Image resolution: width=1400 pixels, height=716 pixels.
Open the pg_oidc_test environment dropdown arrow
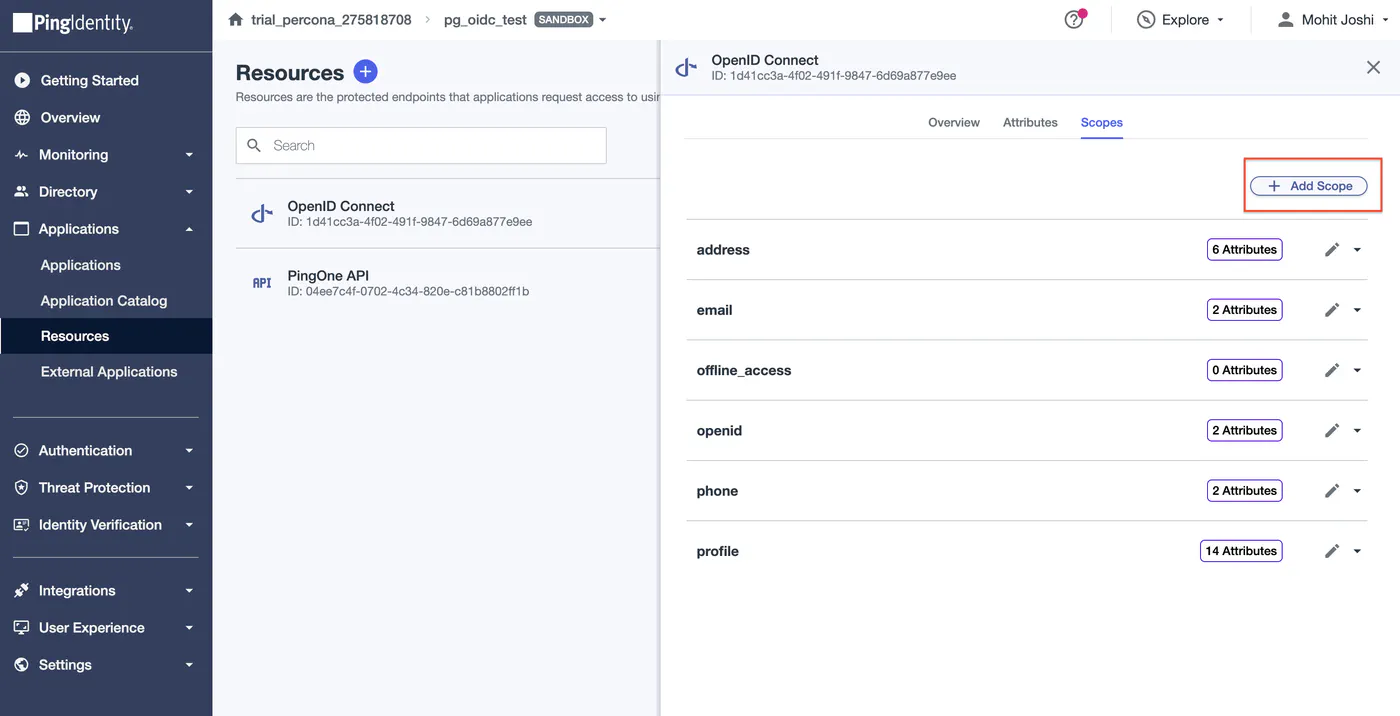[x=603, y=20]
